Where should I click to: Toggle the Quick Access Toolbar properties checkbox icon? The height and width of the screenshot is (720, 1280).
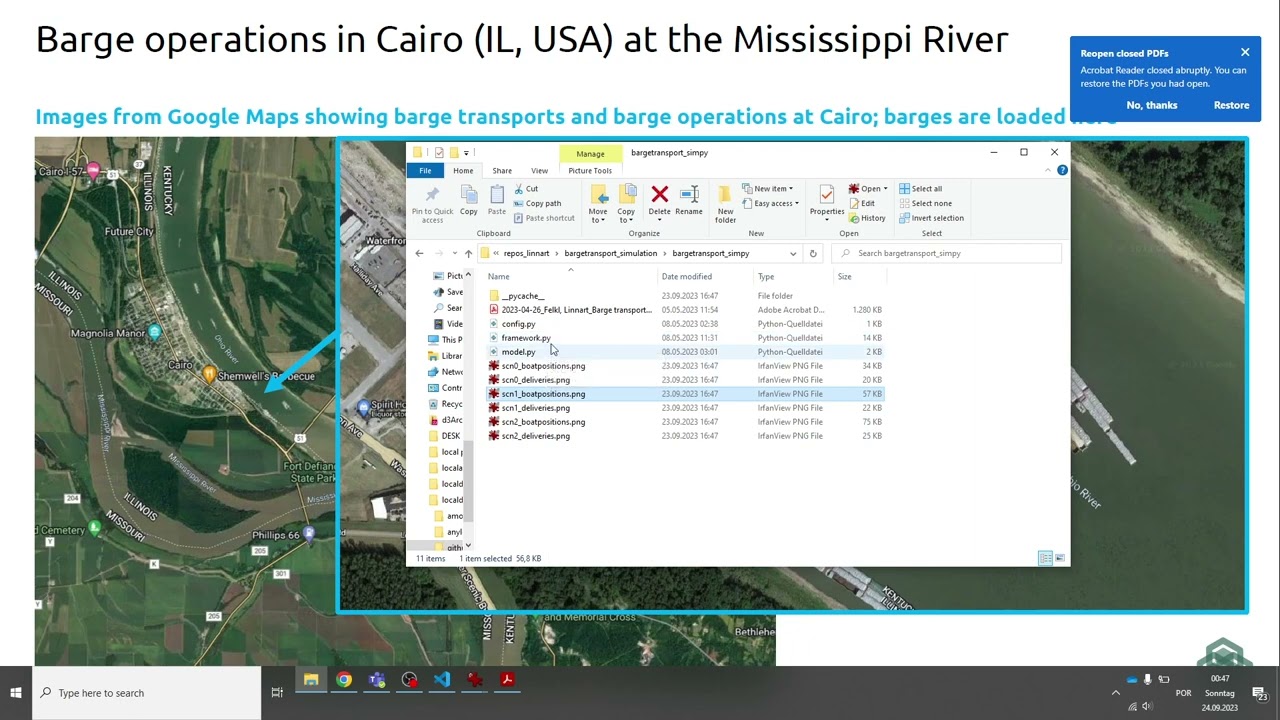click(x=439, y=153)
